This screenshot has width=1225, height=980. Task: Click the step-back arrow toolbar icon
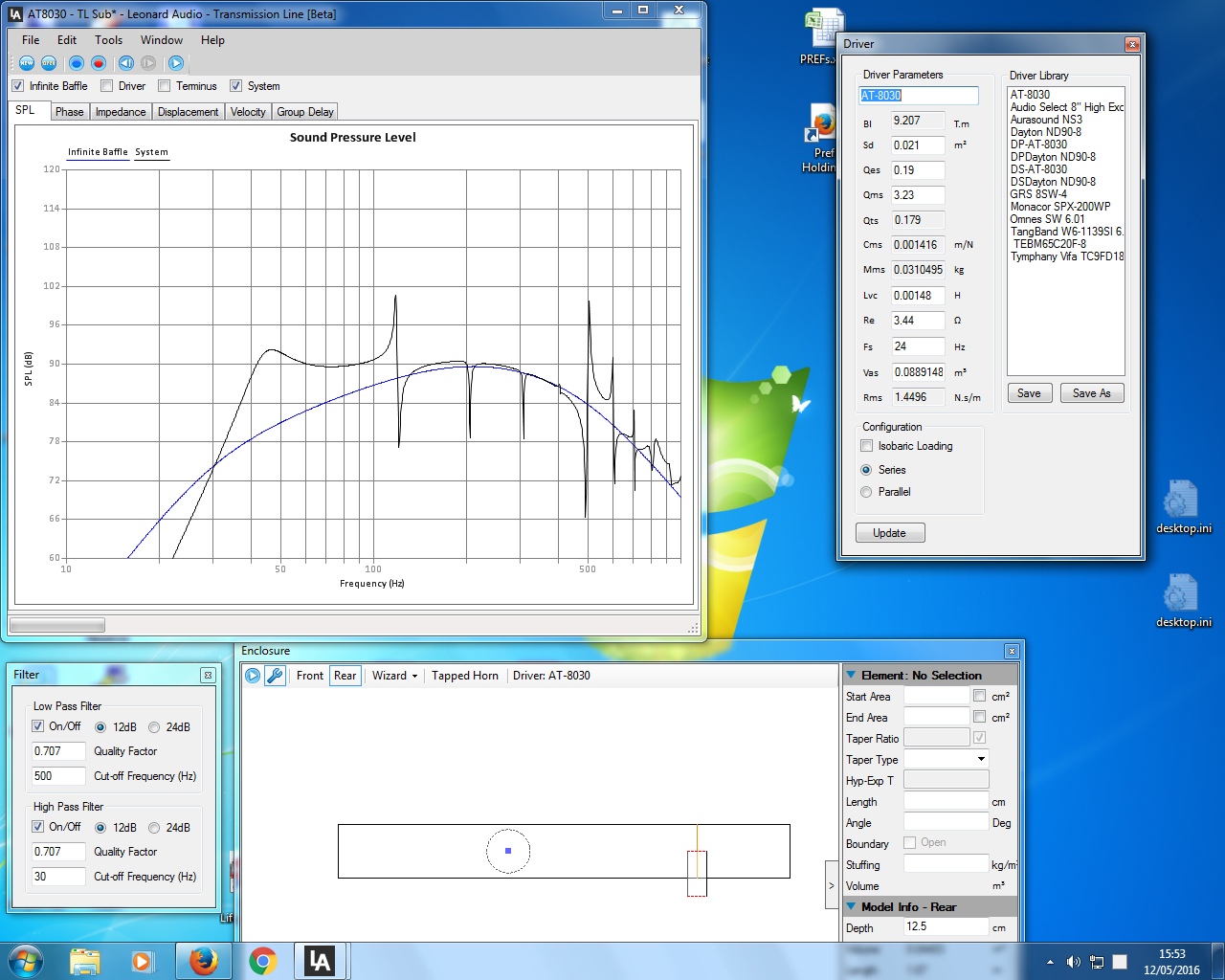click(x=125, y=63)
